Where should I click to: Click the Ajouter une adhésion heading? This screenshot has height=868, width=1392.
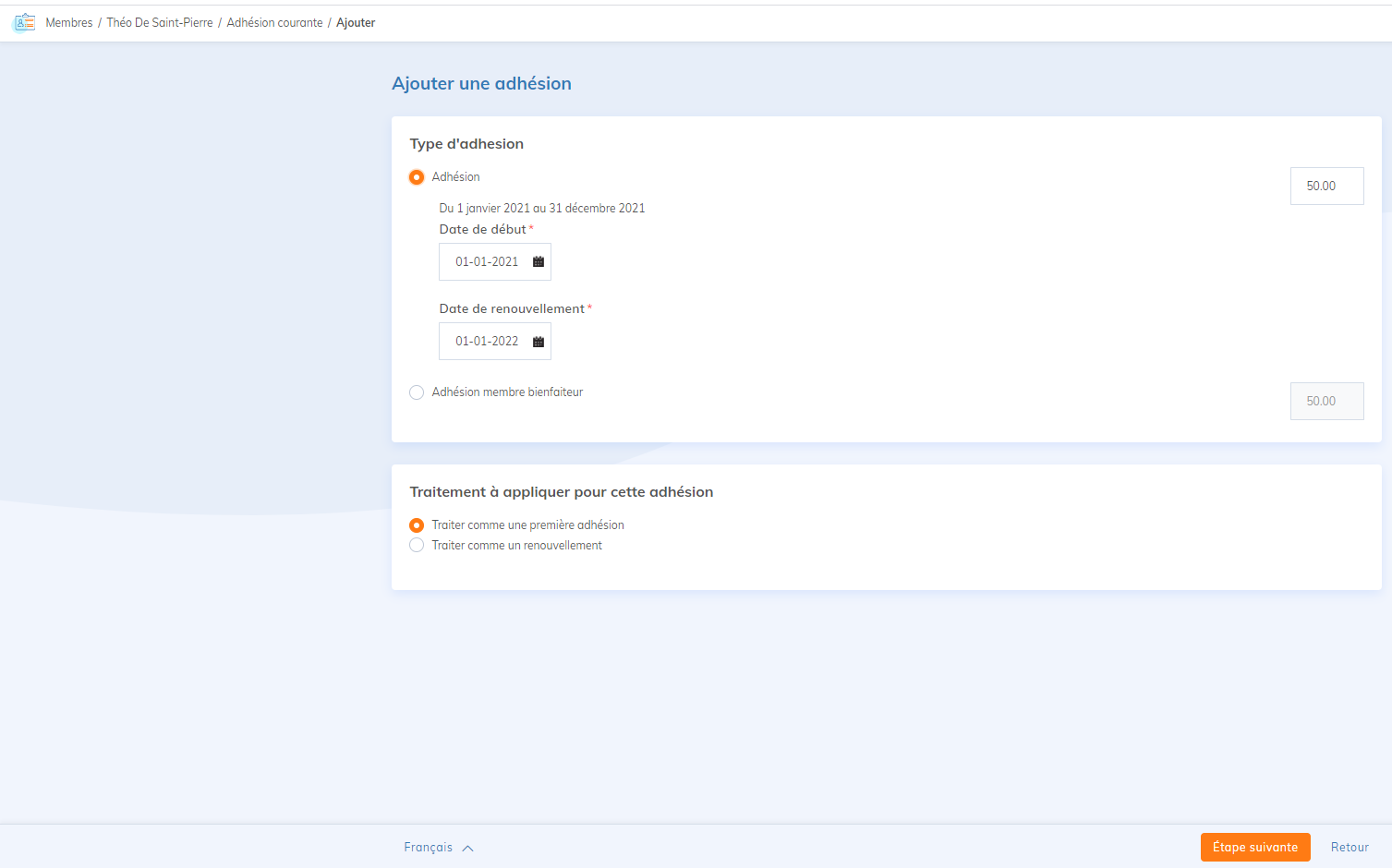(481, 84)
